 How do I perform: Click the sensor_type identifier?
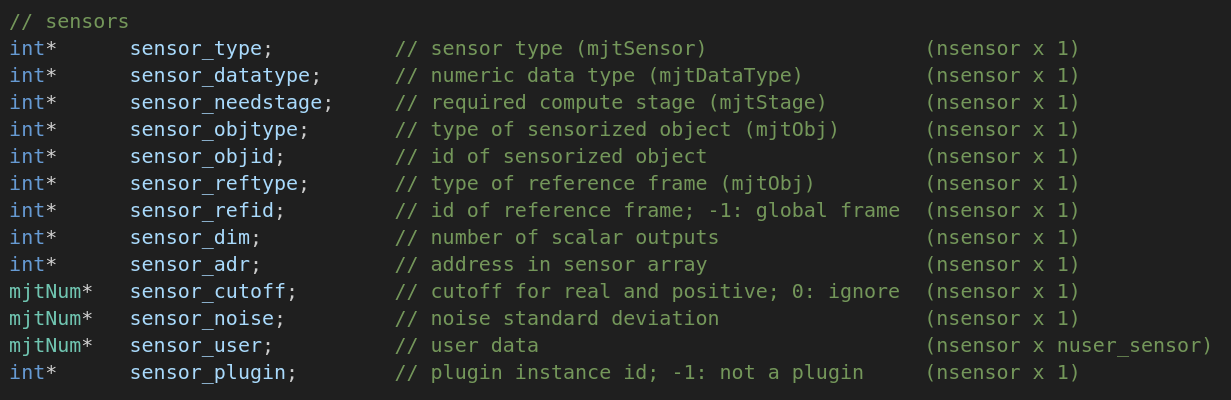click(x=195, y=48)
